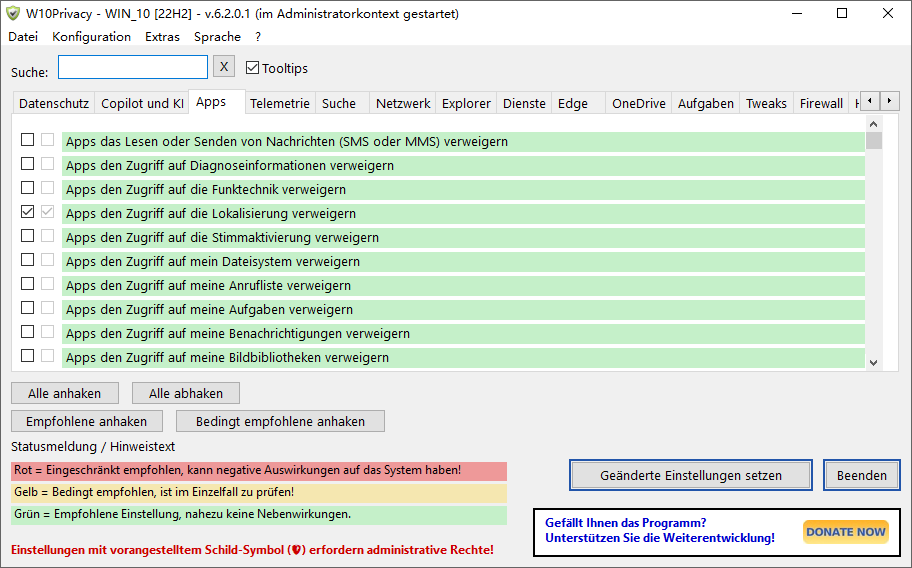The image size is (912, 568).
Task: Select the text 'Apps den Zugriff auf die Funktechnik verweigern'
Action: pyautogui.click(x=206, y=190)
